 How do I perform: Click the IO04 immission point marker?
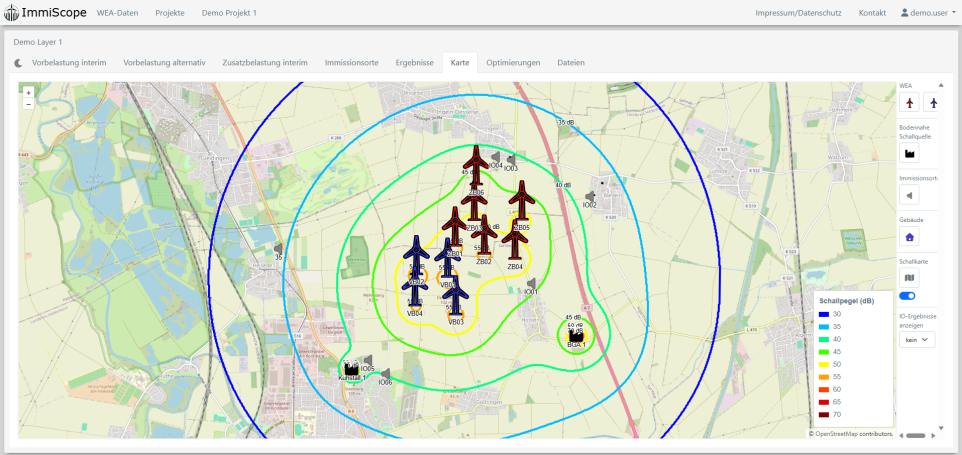(495, 157)
